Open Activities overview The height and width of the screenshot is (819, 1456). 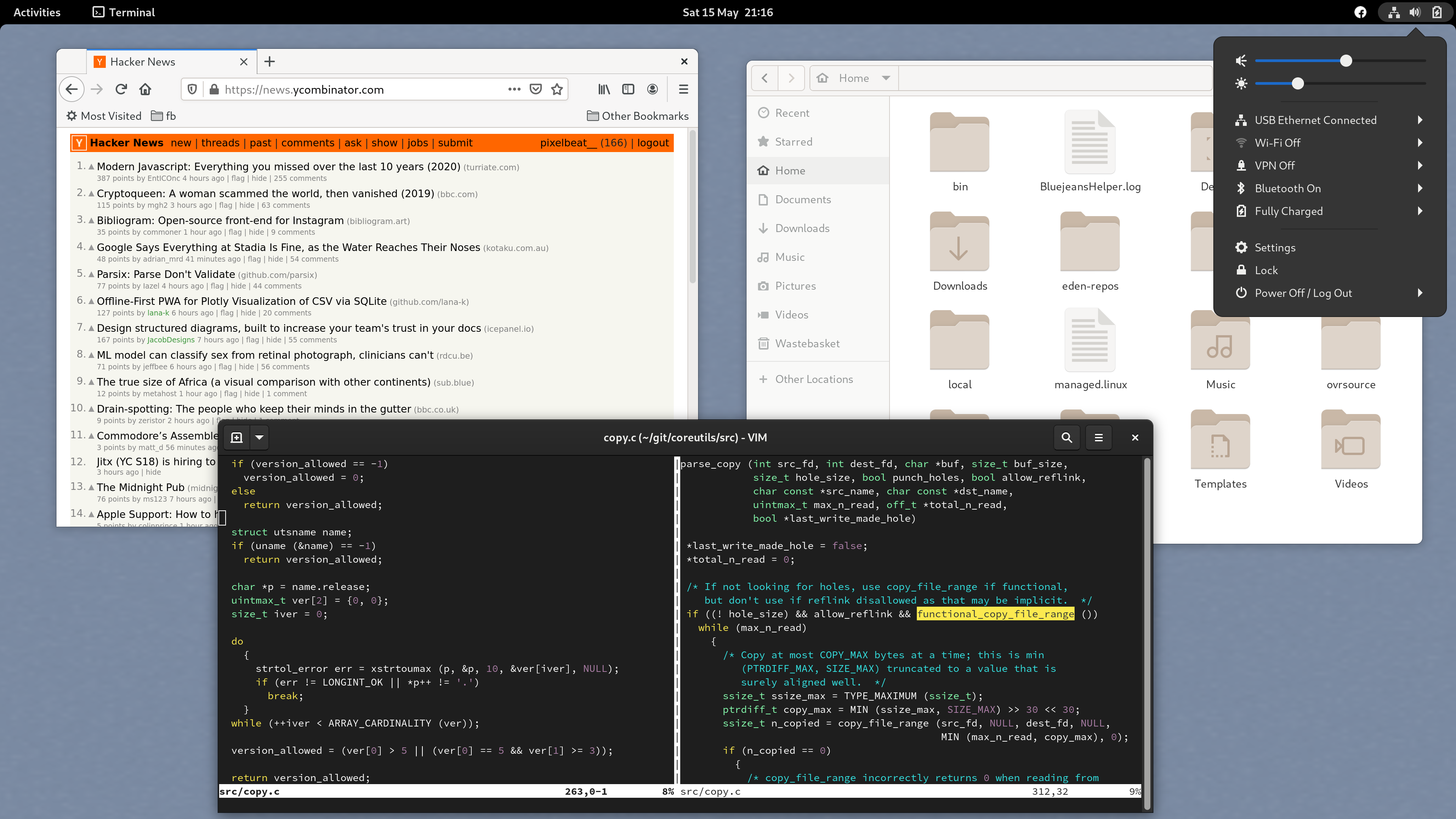click(x=37, y=13)
